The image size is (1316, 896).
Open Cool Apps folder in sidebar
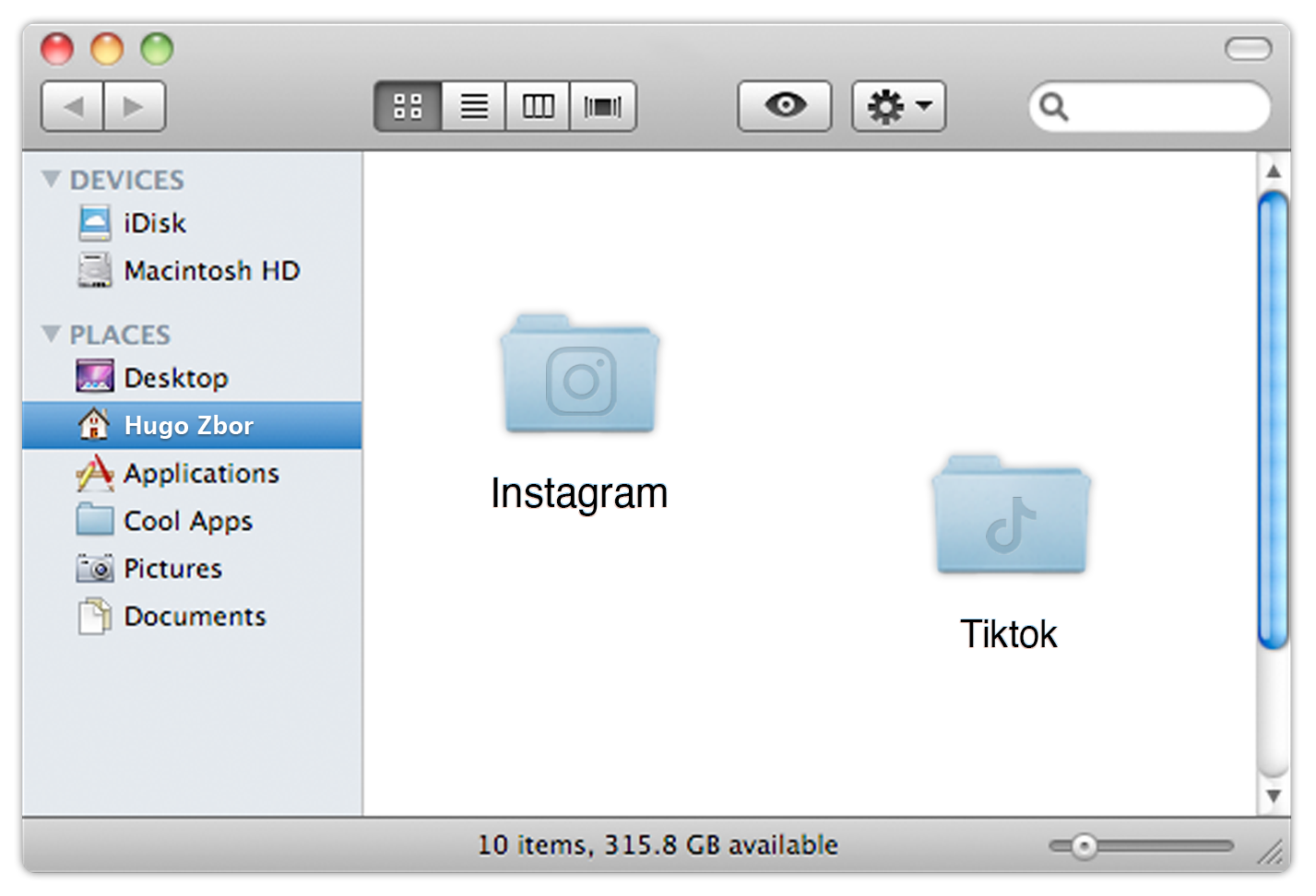click(x=192, y=521)
